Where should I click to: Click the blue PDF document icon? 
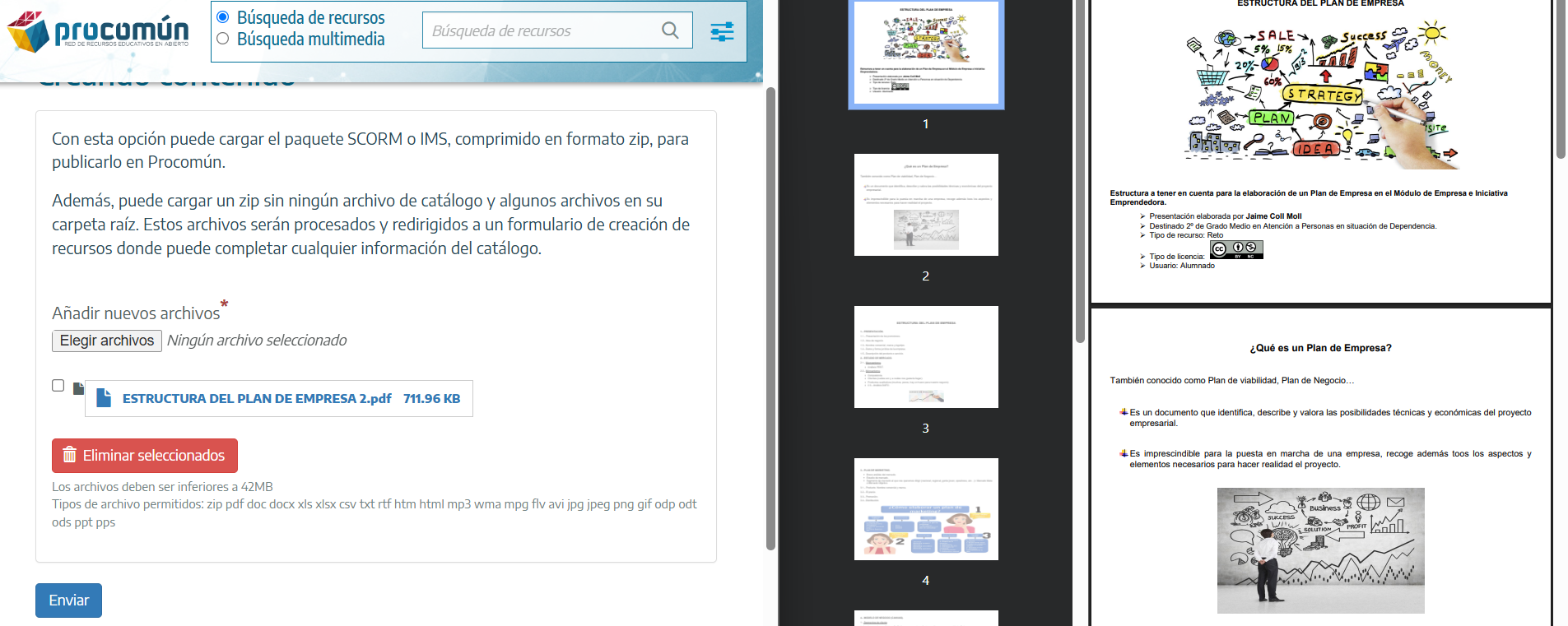click(x=104, y=398)
